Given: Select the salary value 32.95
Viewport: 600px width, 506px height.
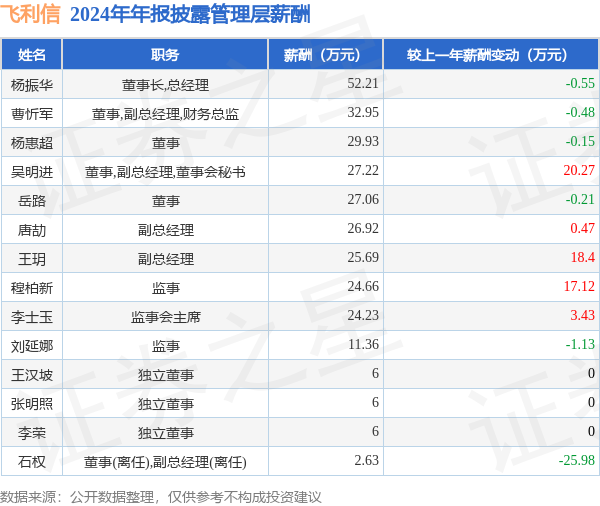Looking at the screenshot, I should click(363, 113).
